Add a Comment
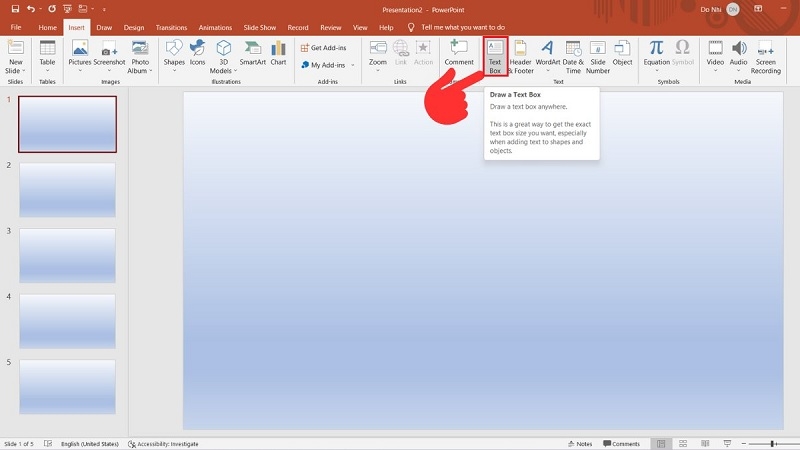Image resolution: width=800 pixels, height=450 pixels. coord(459,53)
